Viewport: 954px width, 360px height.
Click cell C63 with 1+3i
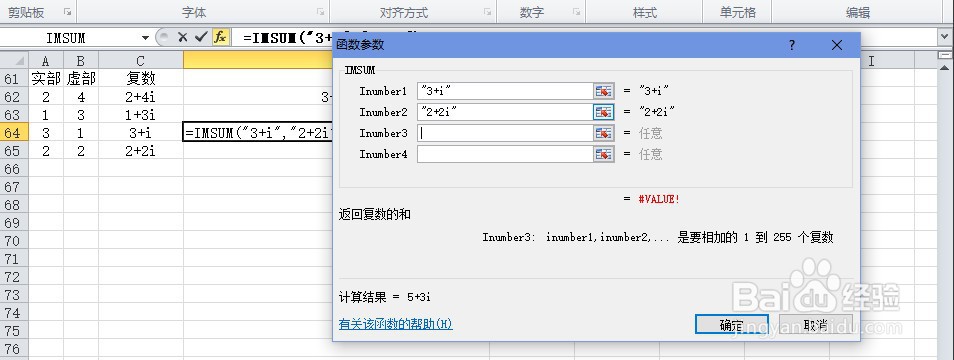click(141, 114)
